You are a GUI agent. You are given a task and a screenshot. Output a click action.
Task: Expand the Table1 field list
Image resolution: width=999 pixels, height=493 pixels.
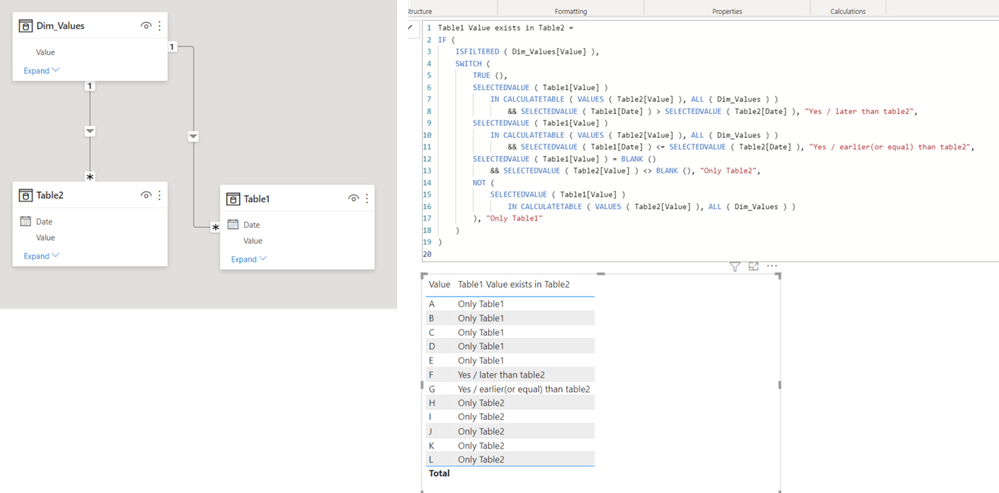tap(249, 259)
